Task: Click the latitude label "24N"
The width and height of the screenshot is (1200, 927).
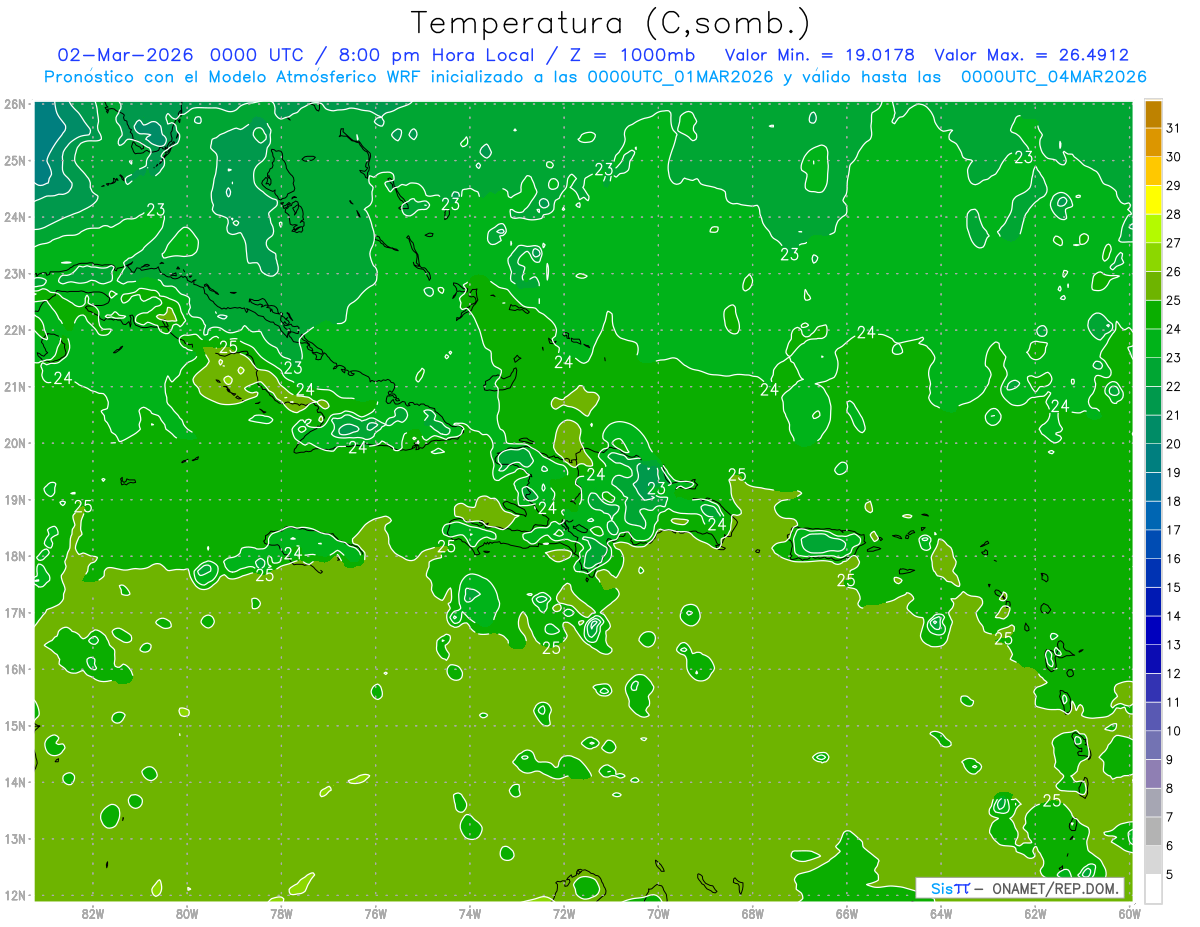Action: [x=14, y=217]
